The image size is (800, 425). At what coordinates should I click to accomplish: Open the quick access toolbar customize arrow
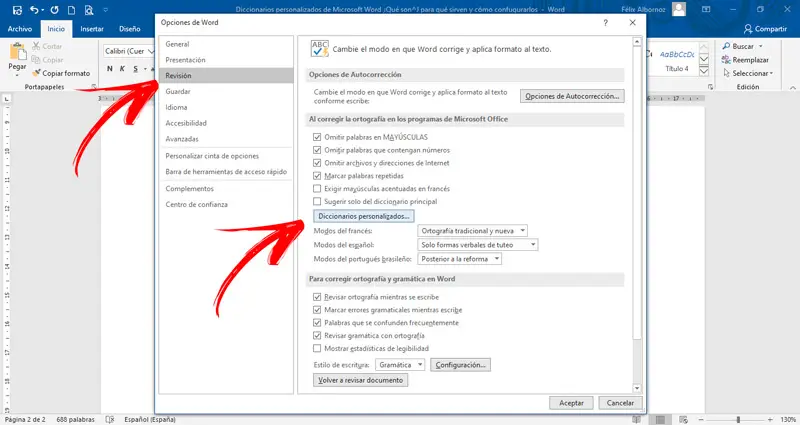click(x=106, y=10)
